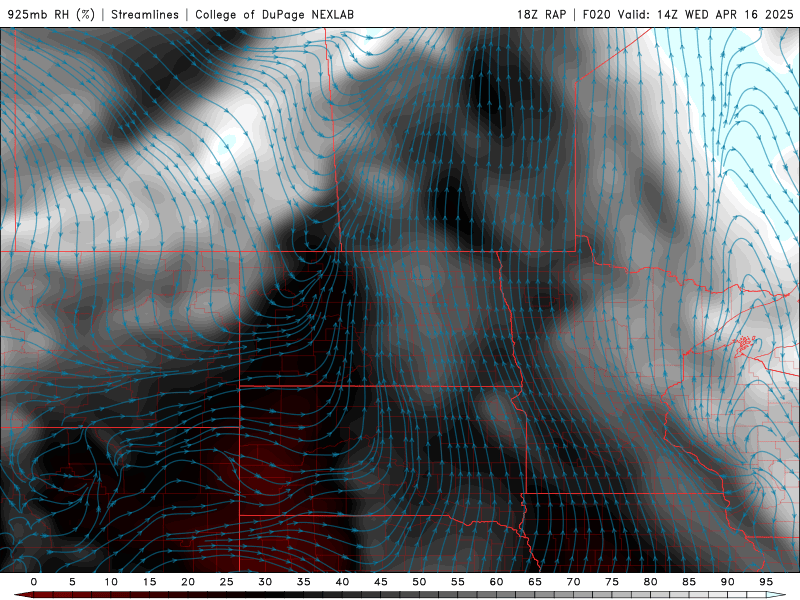Click the 'Streamlines' label in header
The image size is (800, 600).
pos(145,14)
